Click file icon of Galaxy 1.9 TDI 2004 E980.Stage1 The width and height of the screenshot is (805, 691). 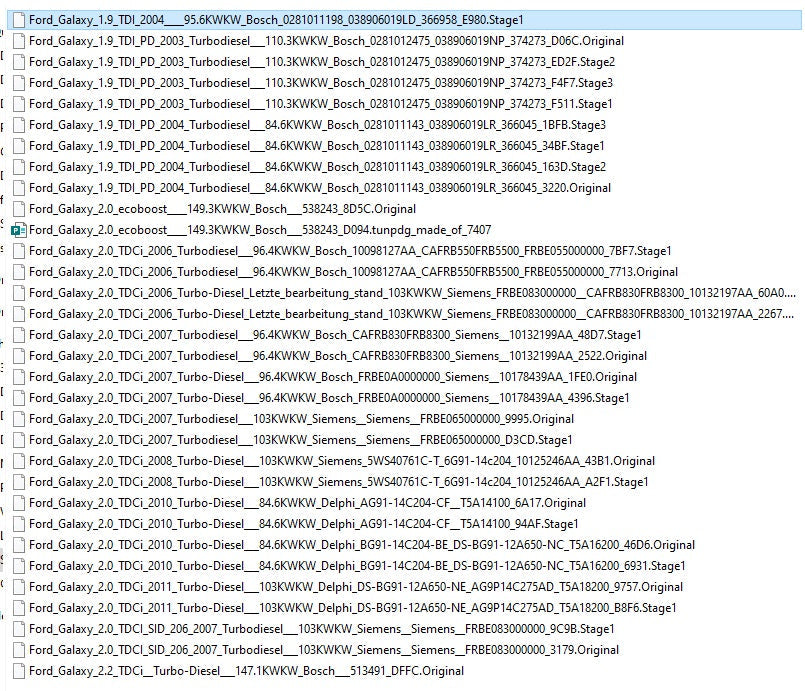(x=18, y=20)
